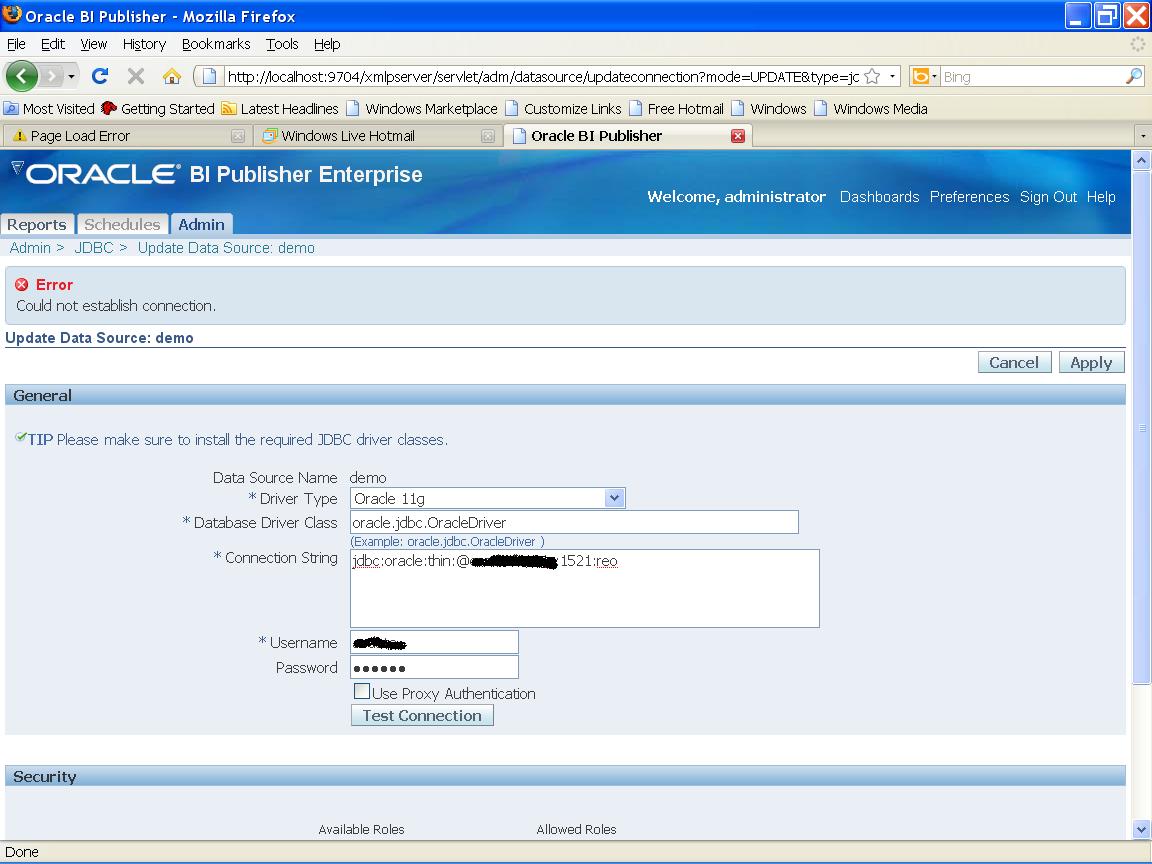The height and width of the screenshot is (864, 1152).
Task: Click the Oracle logo in the header
Action: tap(103, 173)
